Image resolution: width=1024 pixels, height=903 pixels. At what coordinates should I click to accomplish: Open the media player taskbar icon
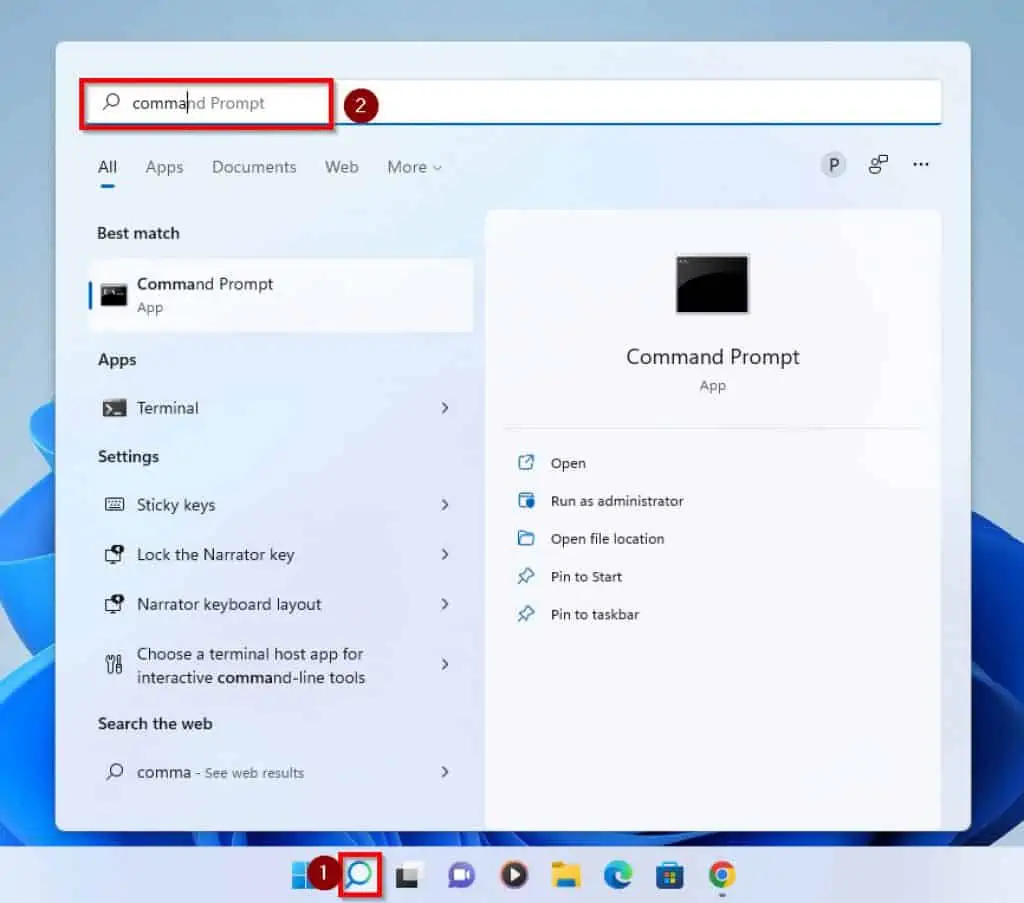[x=514, y=875]
